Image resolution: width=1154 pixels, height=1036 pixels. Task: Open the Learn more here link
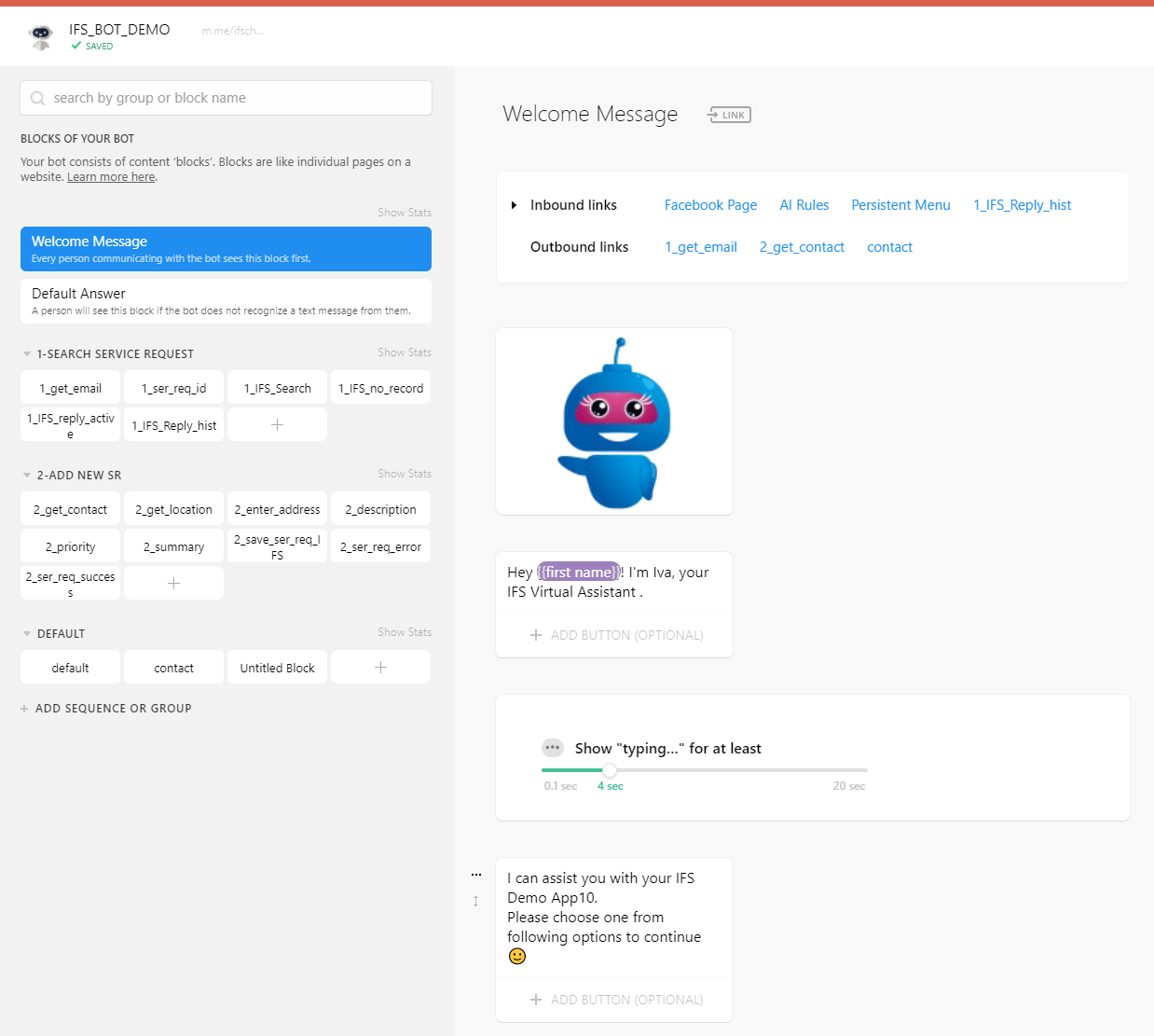(x=111, y=177)
